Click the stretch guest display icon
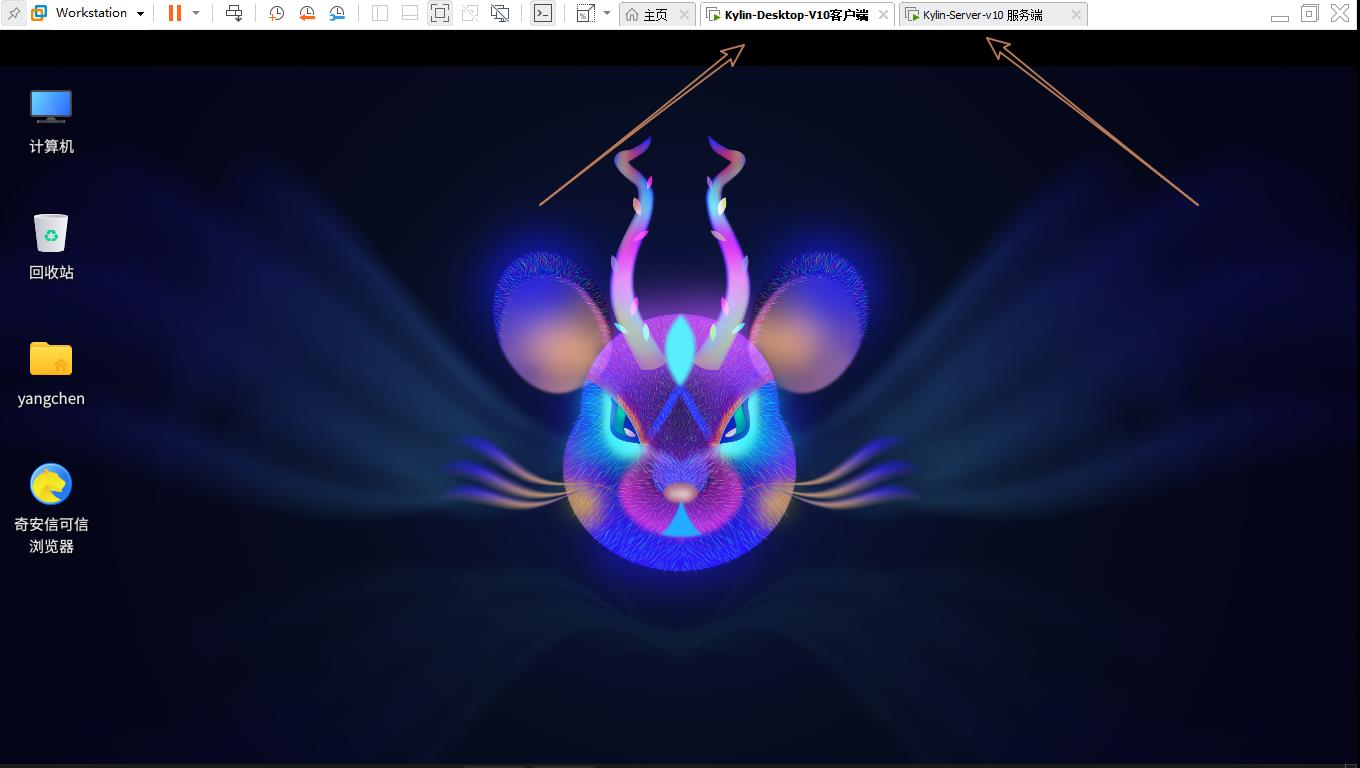Image resolution: width=1360 pixels, height=768 pixels. point(586,14)
